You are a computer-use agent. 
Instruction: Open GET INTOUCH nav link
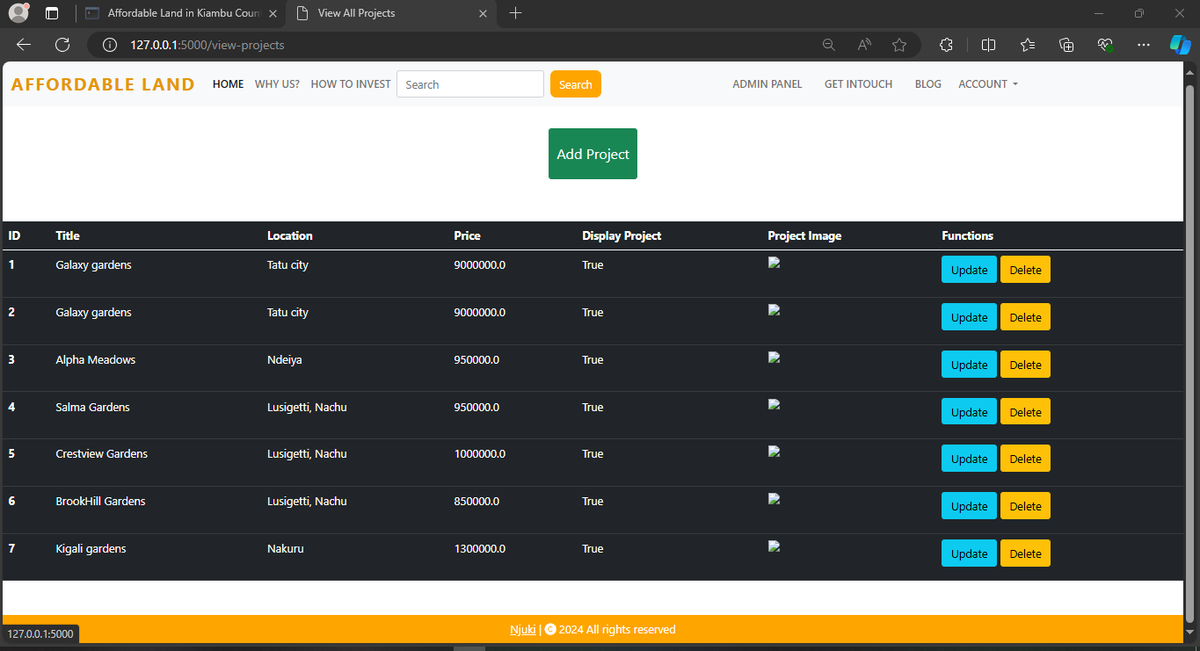tap(858, 84)
